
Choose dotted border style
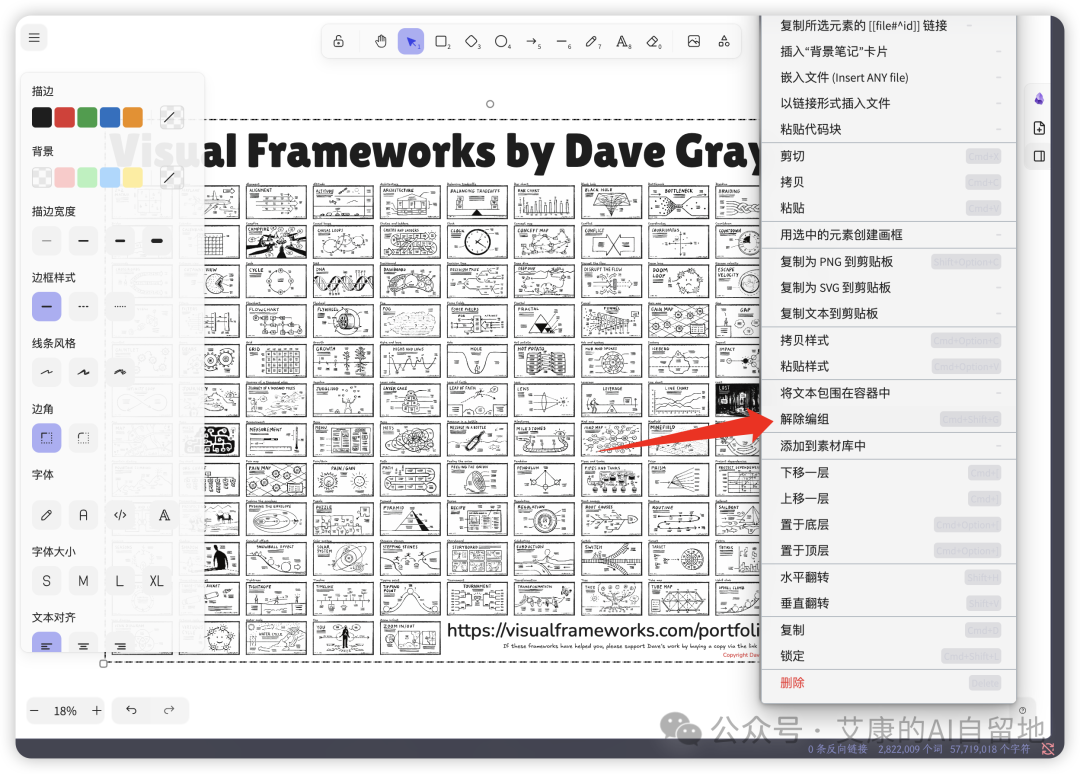120,306
